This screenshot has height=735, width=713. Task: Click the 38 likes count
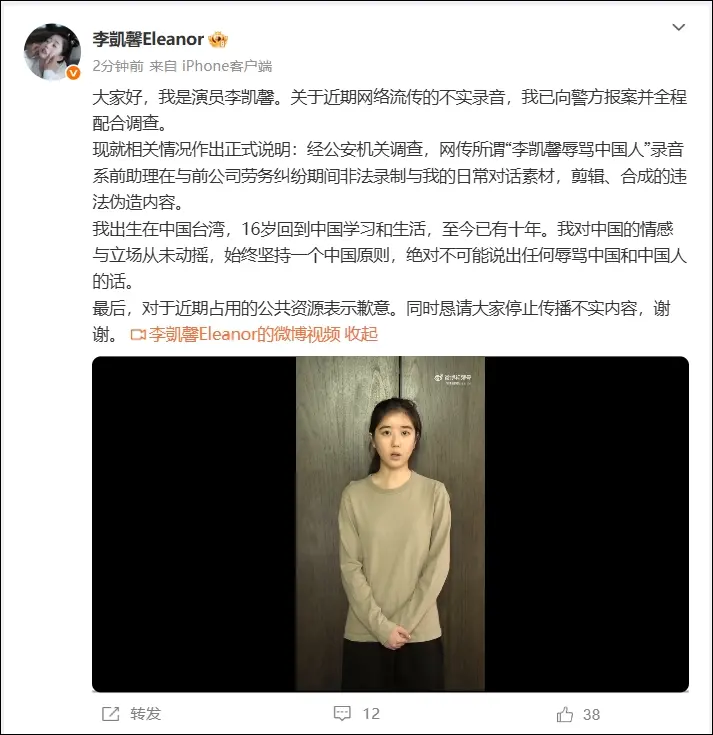click(x=592, y=714)
